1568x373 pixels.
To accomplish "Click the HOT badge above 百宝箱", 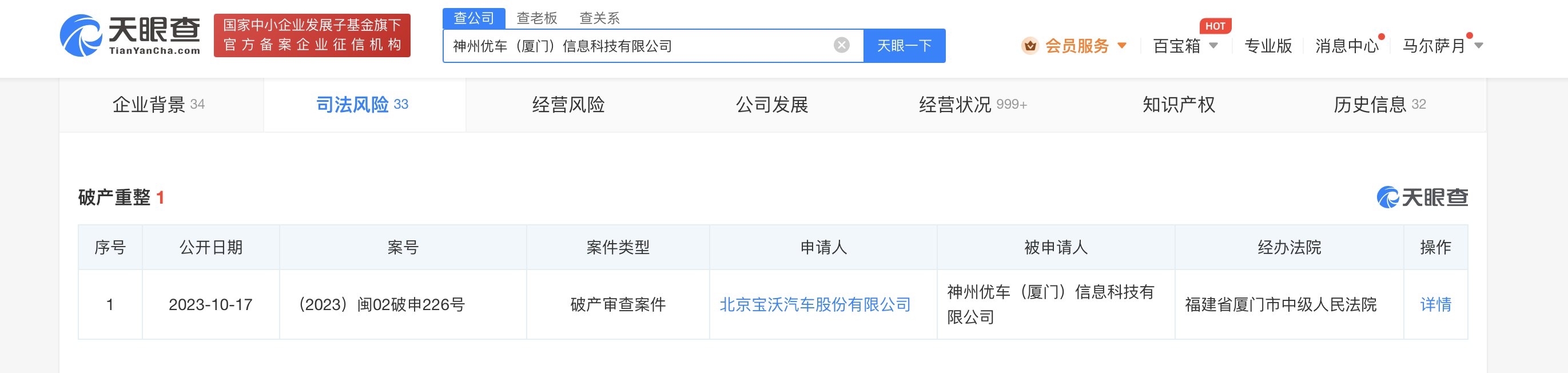I will click(1215, 26).
